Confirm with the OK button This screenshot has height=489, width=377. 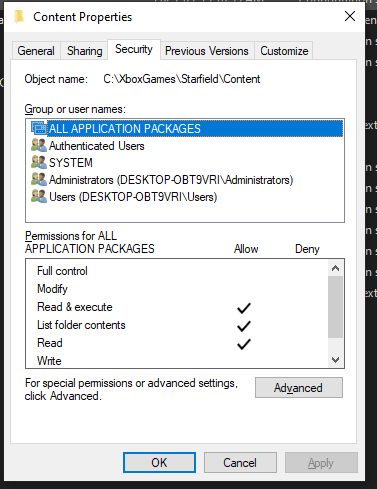pos(159,463)
